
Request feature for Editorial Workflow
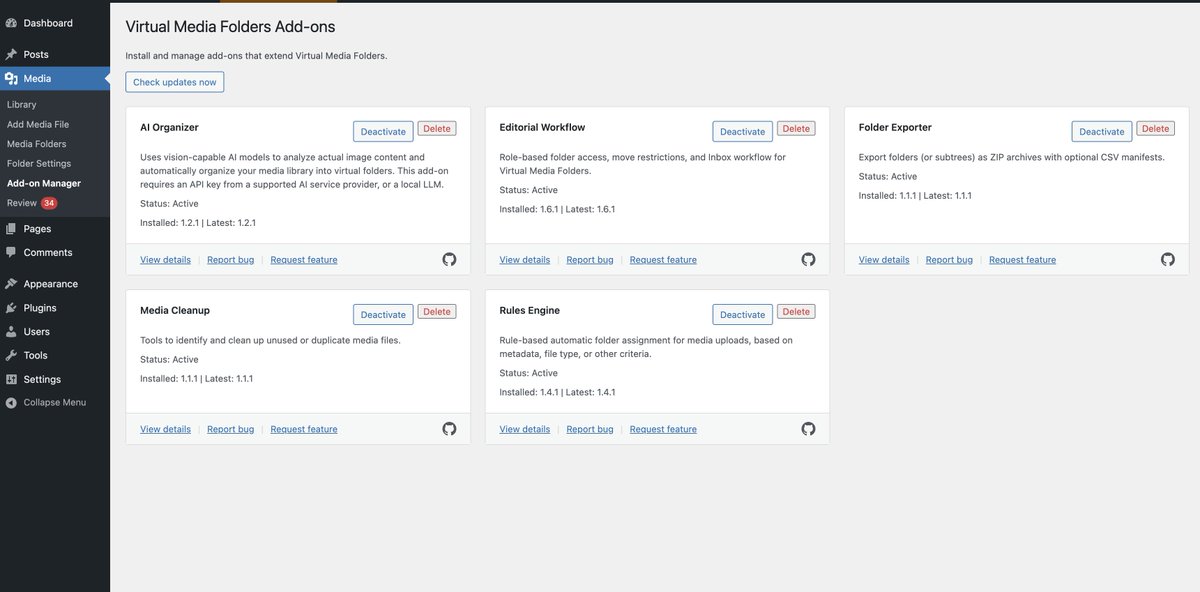point(663,260)
